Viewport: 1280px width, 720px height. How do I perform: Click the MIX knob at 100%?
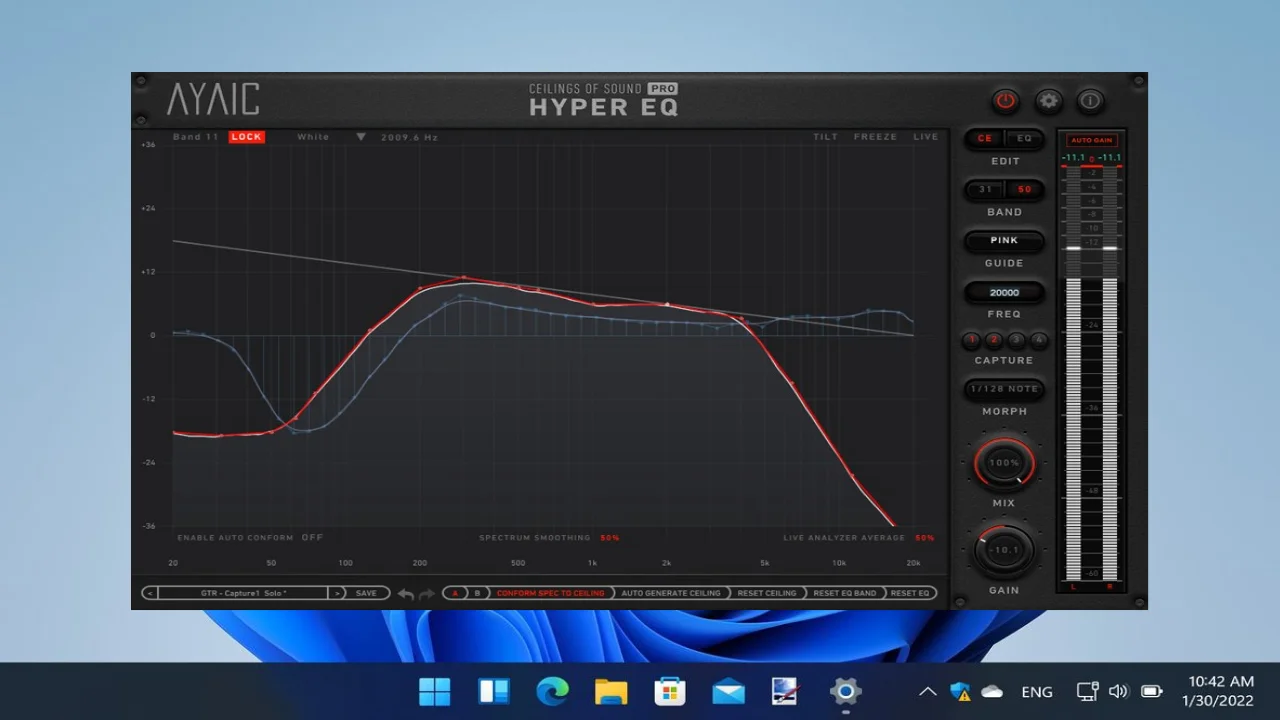pyautogui.click(x=1004, y=463)
